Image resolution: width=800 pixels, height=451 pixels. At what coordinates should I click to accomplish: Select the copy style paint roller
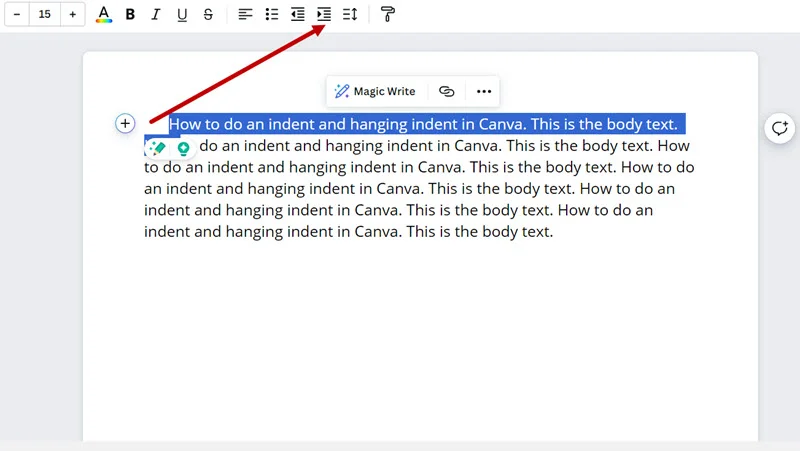click(387, 14)
